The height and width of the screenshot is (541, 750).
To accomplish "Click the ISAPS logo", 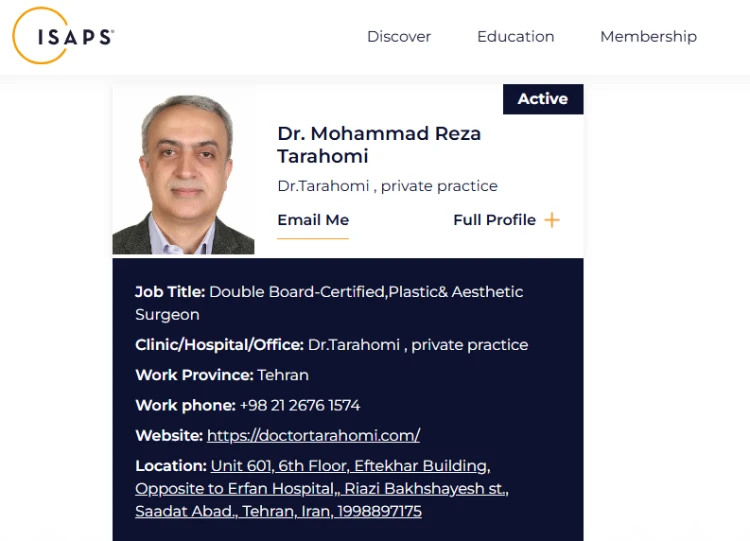I will [x=64, y=36].
